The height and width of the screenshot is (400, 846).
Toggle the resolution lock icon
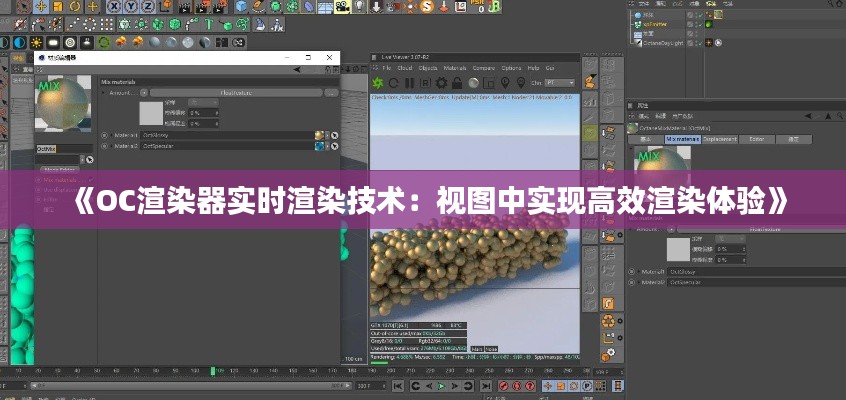(x=457, y=83)
